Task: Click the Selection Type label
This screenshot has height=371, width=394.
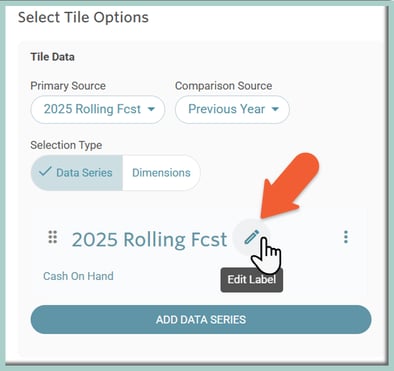Action: click(x=66, y=145)
